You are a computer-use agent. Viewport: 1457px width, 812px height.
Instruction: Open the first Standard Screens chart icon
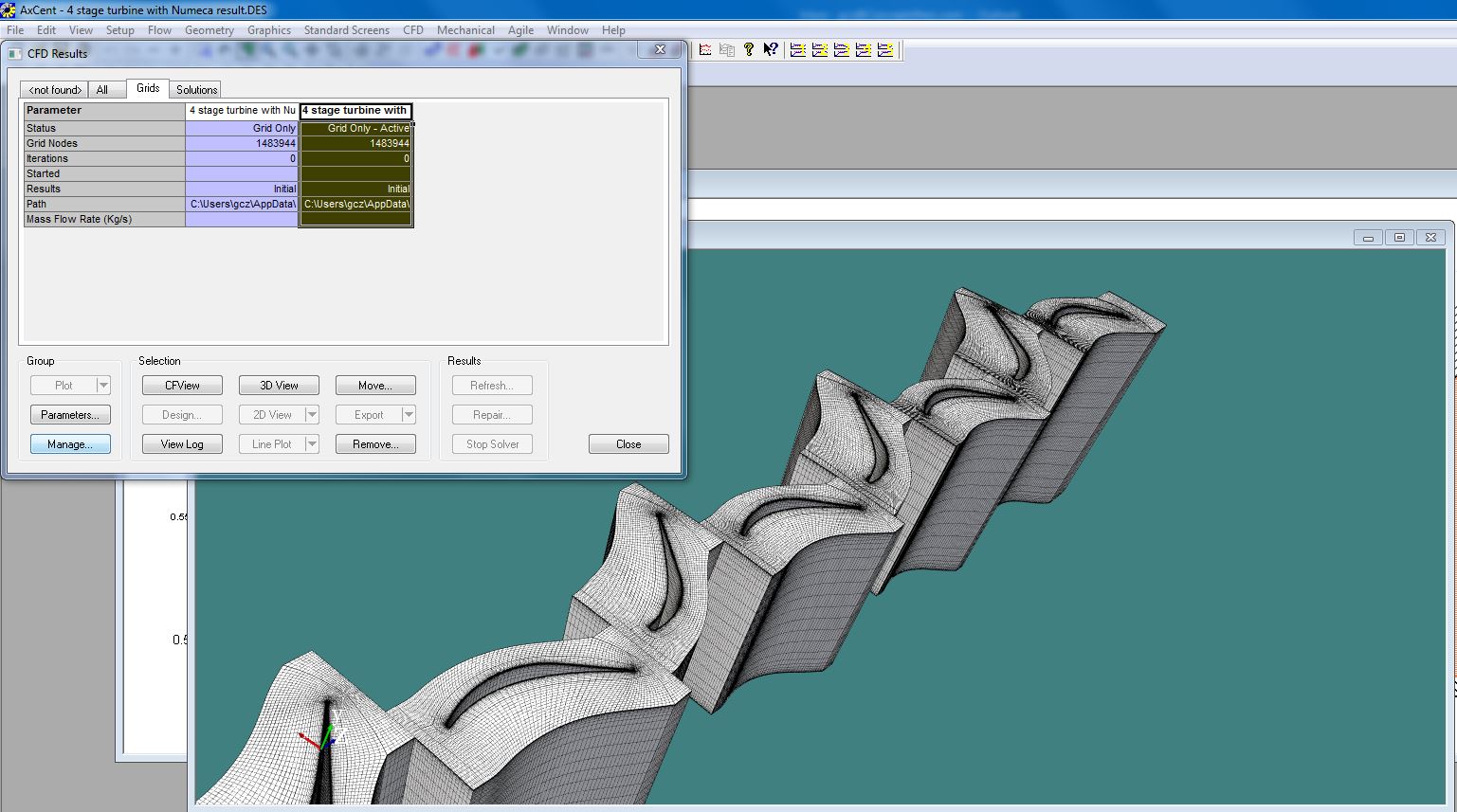click(x=798, y=50)
